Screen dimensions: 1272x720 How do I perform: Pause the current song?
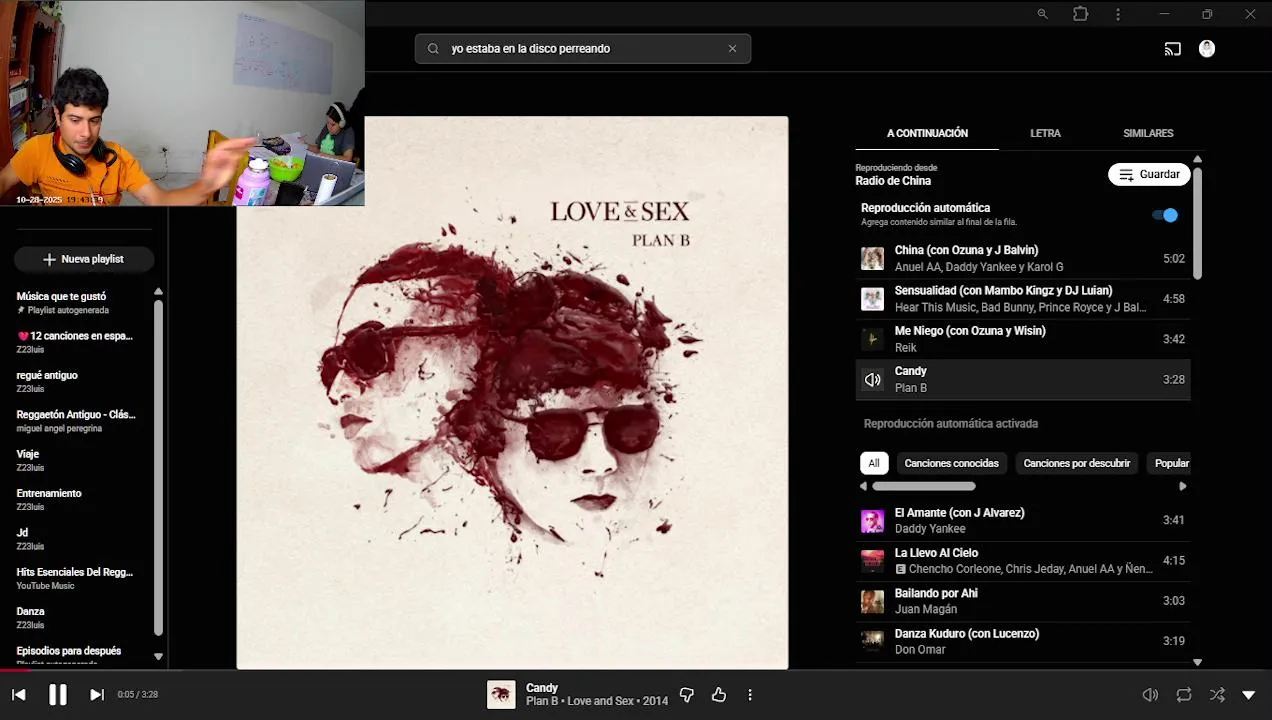tap(58, 694)
